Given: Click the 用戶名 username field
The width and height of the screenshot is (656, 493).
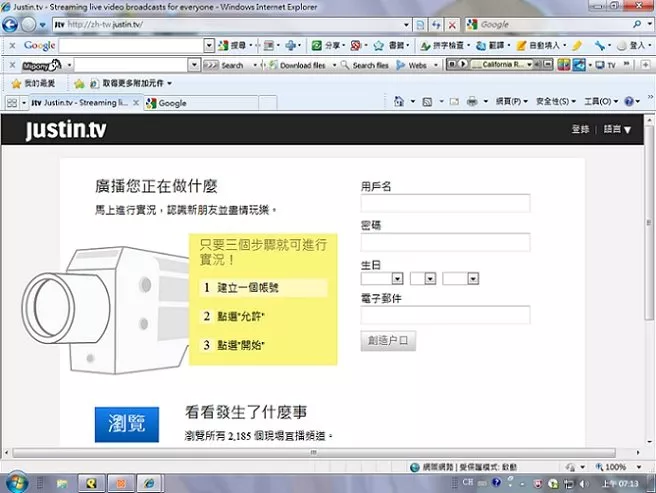Looking at the screenshot, I should [x=445, y=203].
